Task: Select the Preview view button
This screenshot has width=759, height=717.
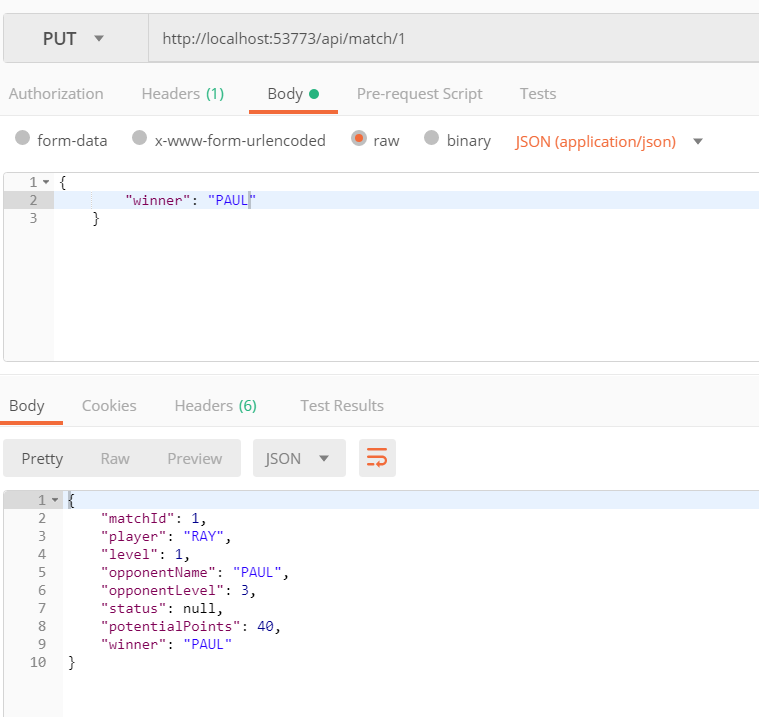Action: point(195,458)
